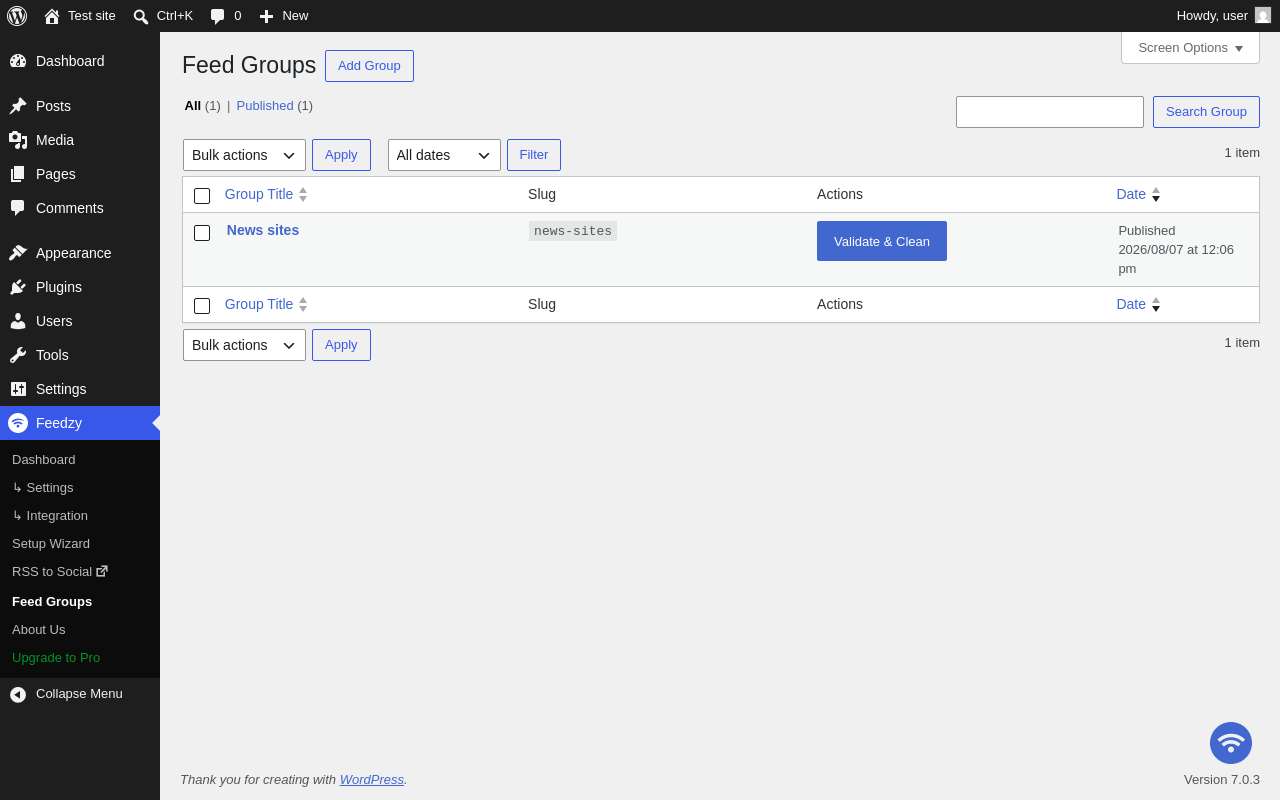The width and height of the screenshot is (1280, 800).
Task: Click the Date sort arrows in header
Action: pyautogui.click(x=1156, y=194)
